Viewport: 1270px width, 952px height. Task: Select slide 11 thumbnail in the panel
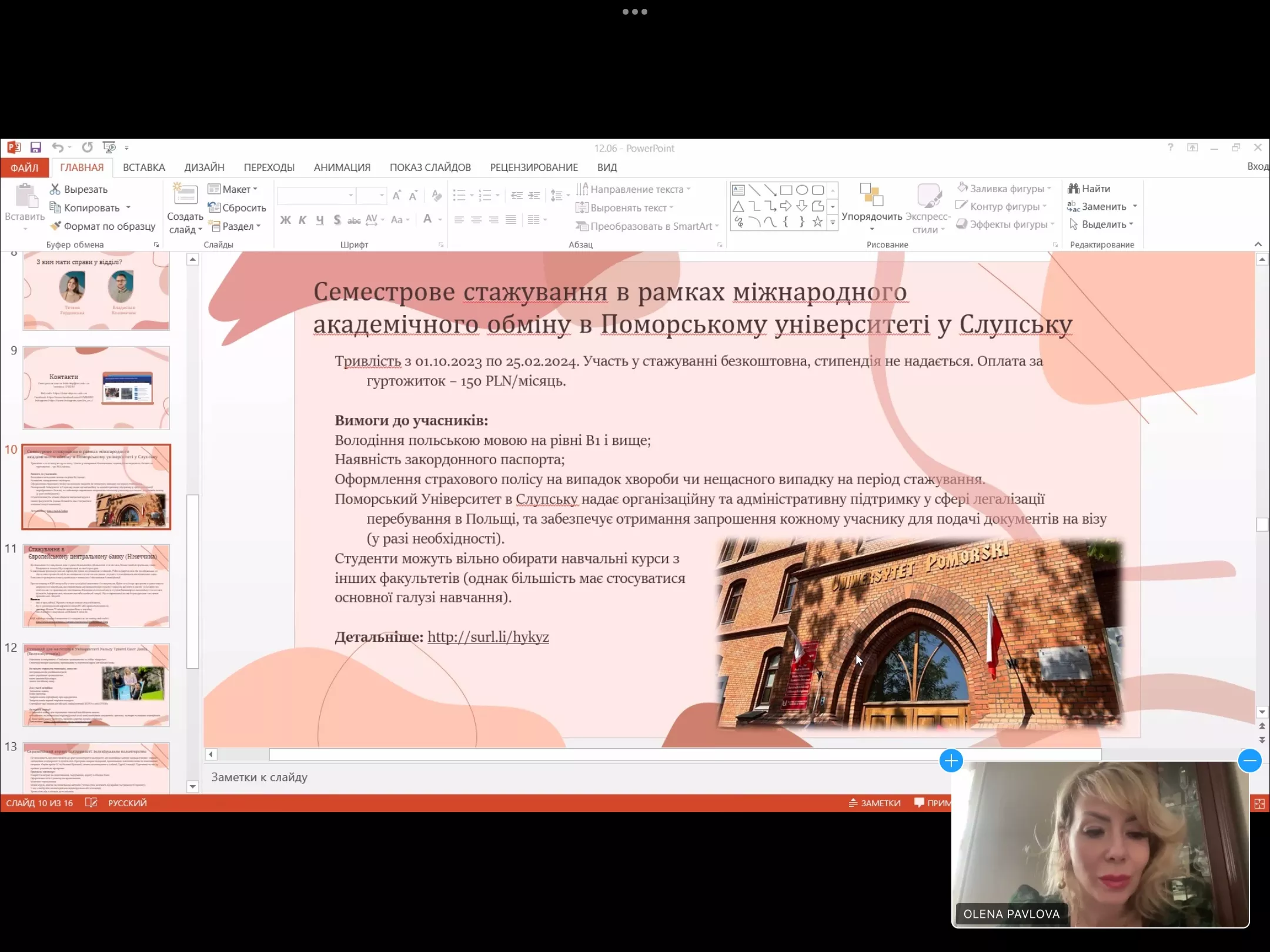pos(96,585)
